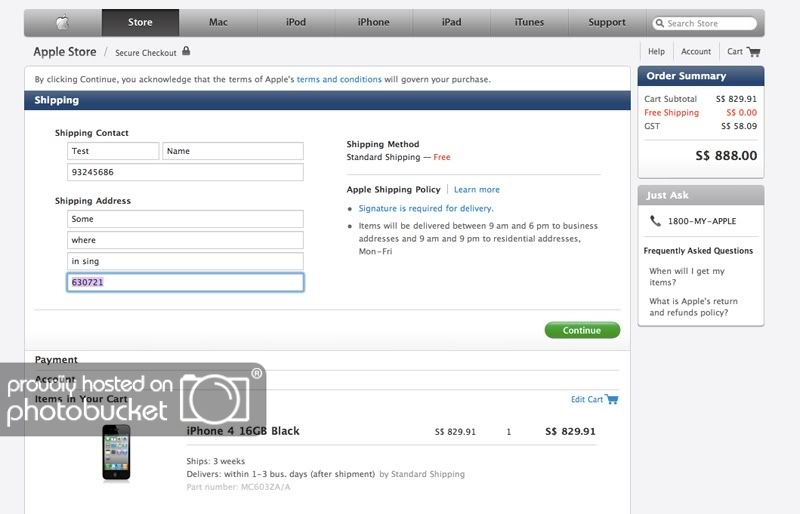Click the Apple logo in navigation bar
The height and width of the screenshot is (514, 800).
point(62,22)
